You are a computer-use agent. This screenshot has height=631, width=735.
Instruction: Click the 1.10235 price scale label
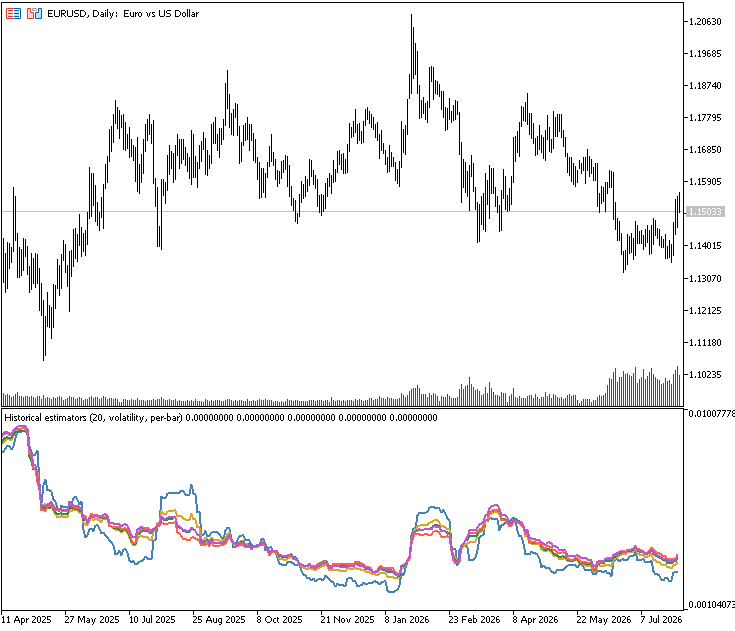pyautogui.click(x=705, y=375)
